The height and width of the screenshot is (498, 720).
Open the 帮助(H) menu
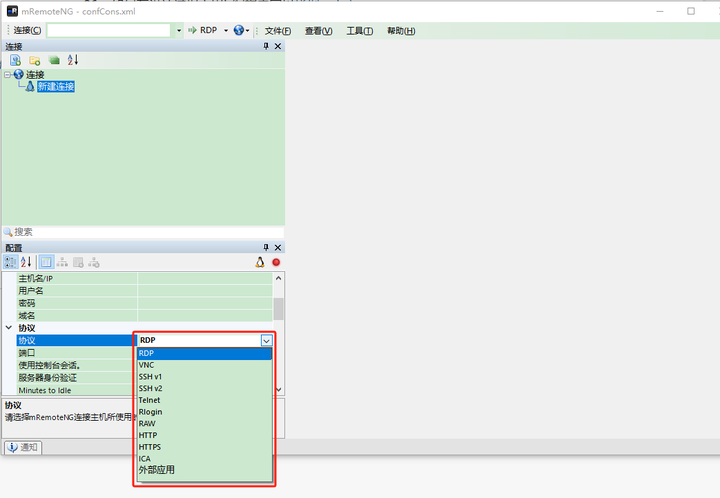pyautogui.click(x=401, y=31)
